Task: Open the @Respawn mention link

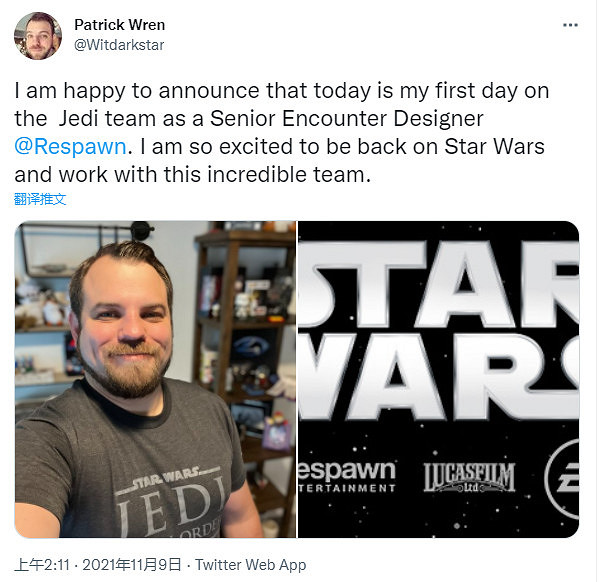Action: coord(70,147)
